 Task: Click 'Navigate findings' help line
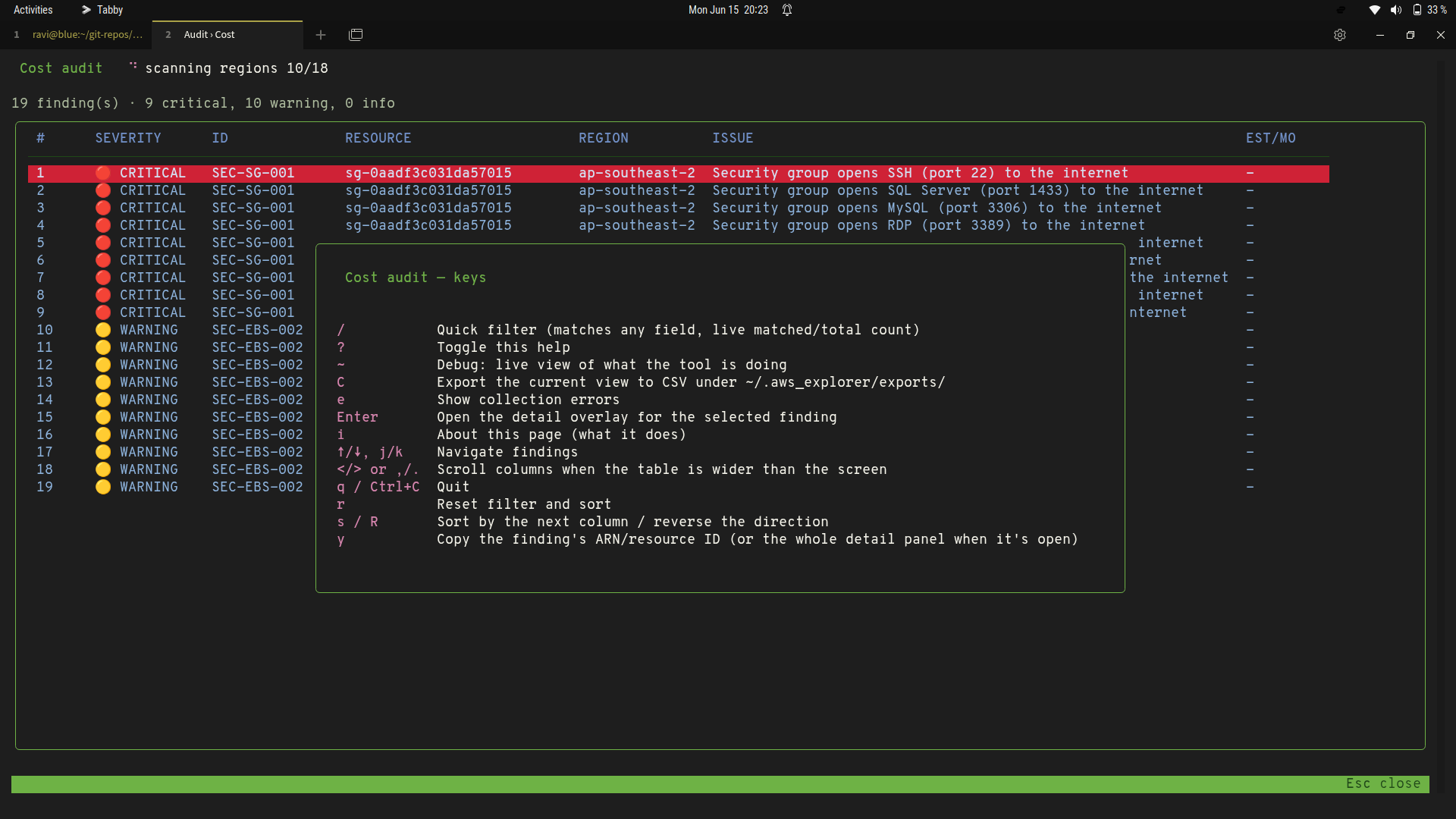click(x=507, y=452)
